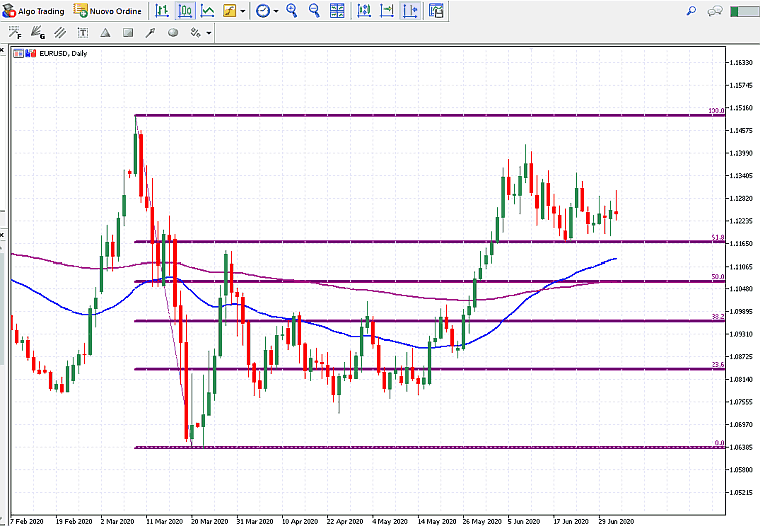Expand the timeframe period clock dropdown
The image size is (760, 526).
[x=275, y=11]
